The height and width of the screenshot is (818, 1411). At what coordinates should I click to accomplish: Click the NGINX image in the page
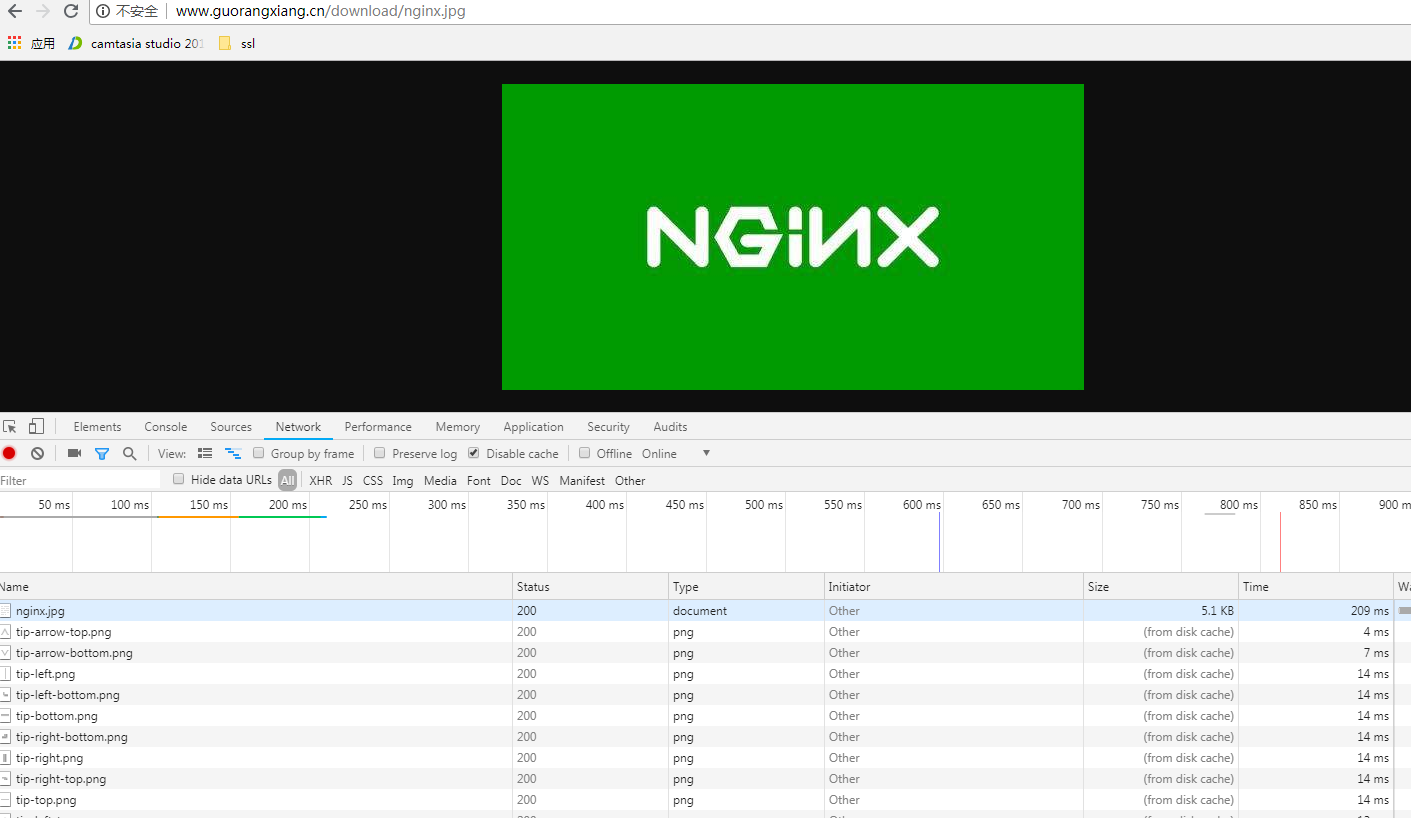[793, 237]
